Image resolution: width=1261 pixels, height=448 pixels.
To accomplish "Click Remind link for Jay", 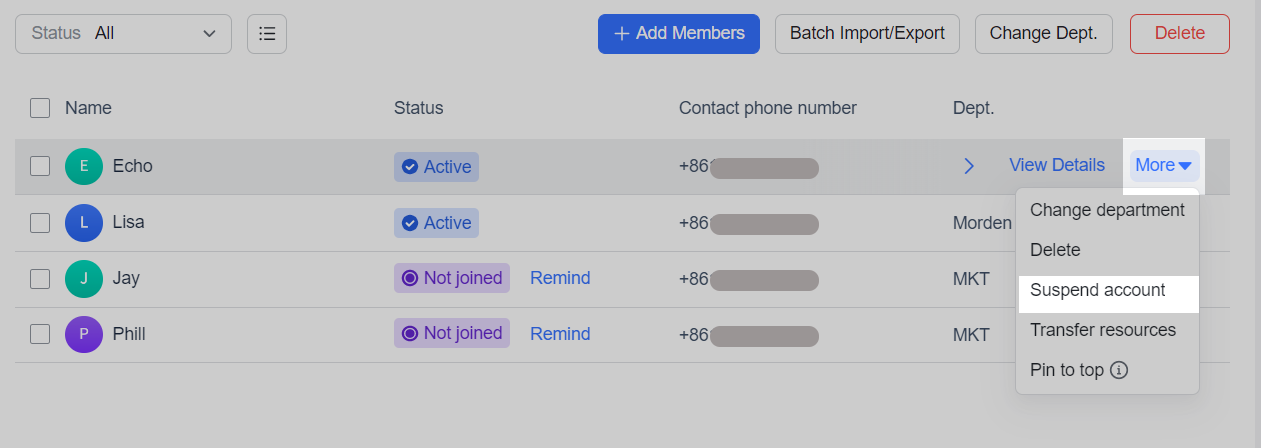I will (560, 278).
